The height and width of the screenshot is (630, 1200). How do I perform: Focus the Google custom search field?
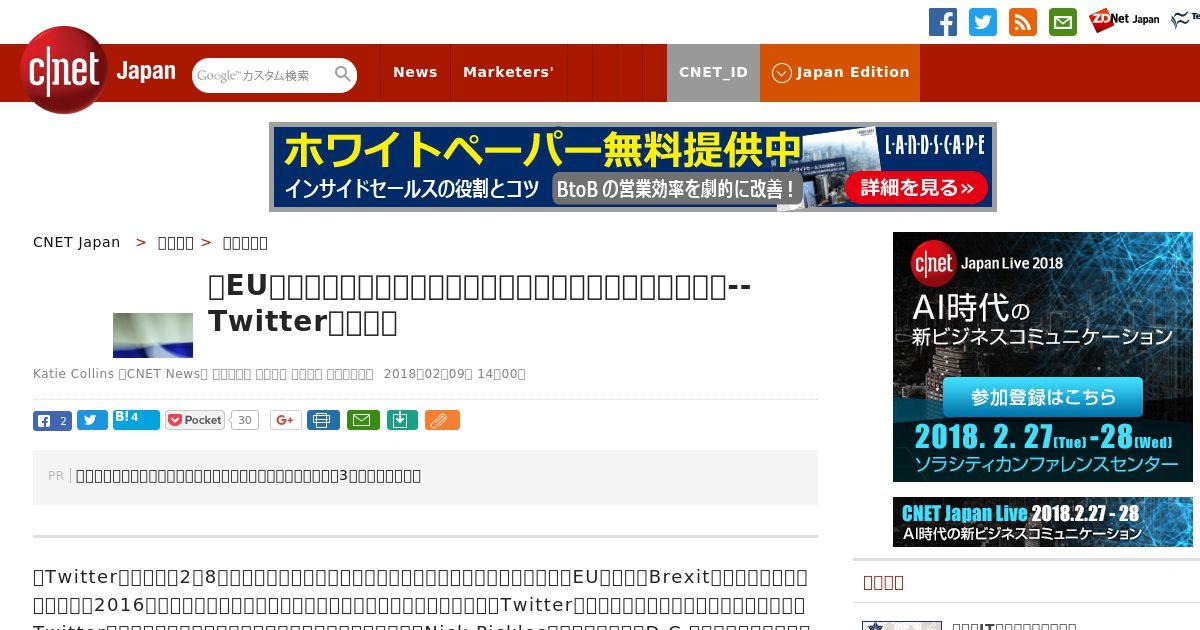pyautogui.click(x=263, y=75)
